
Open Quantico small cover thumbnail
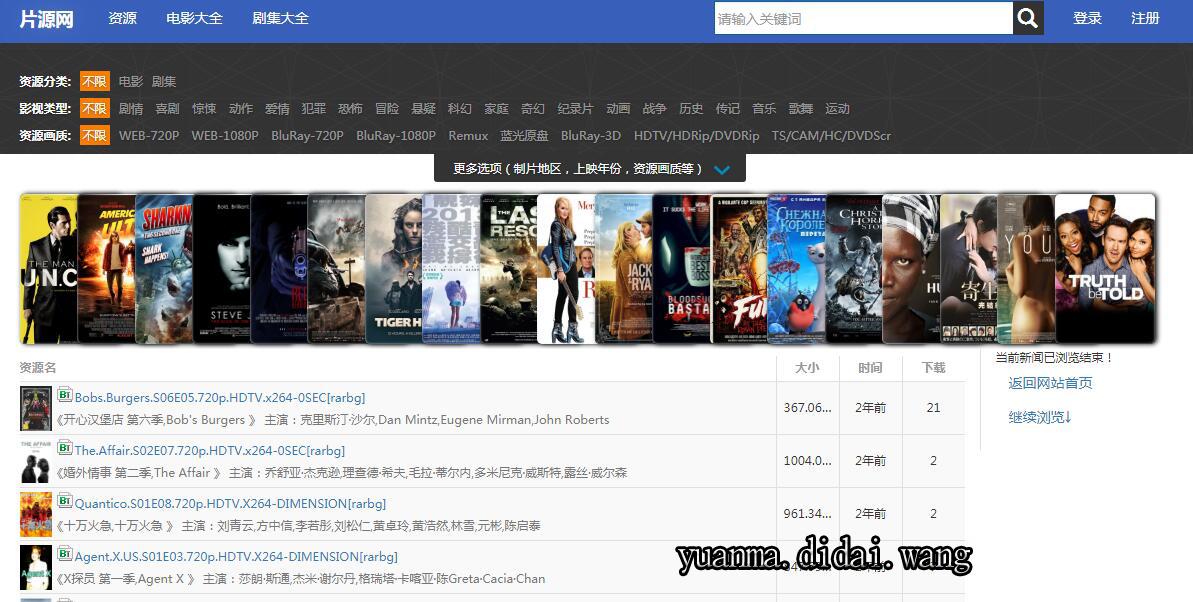click(x=36, y=514)
